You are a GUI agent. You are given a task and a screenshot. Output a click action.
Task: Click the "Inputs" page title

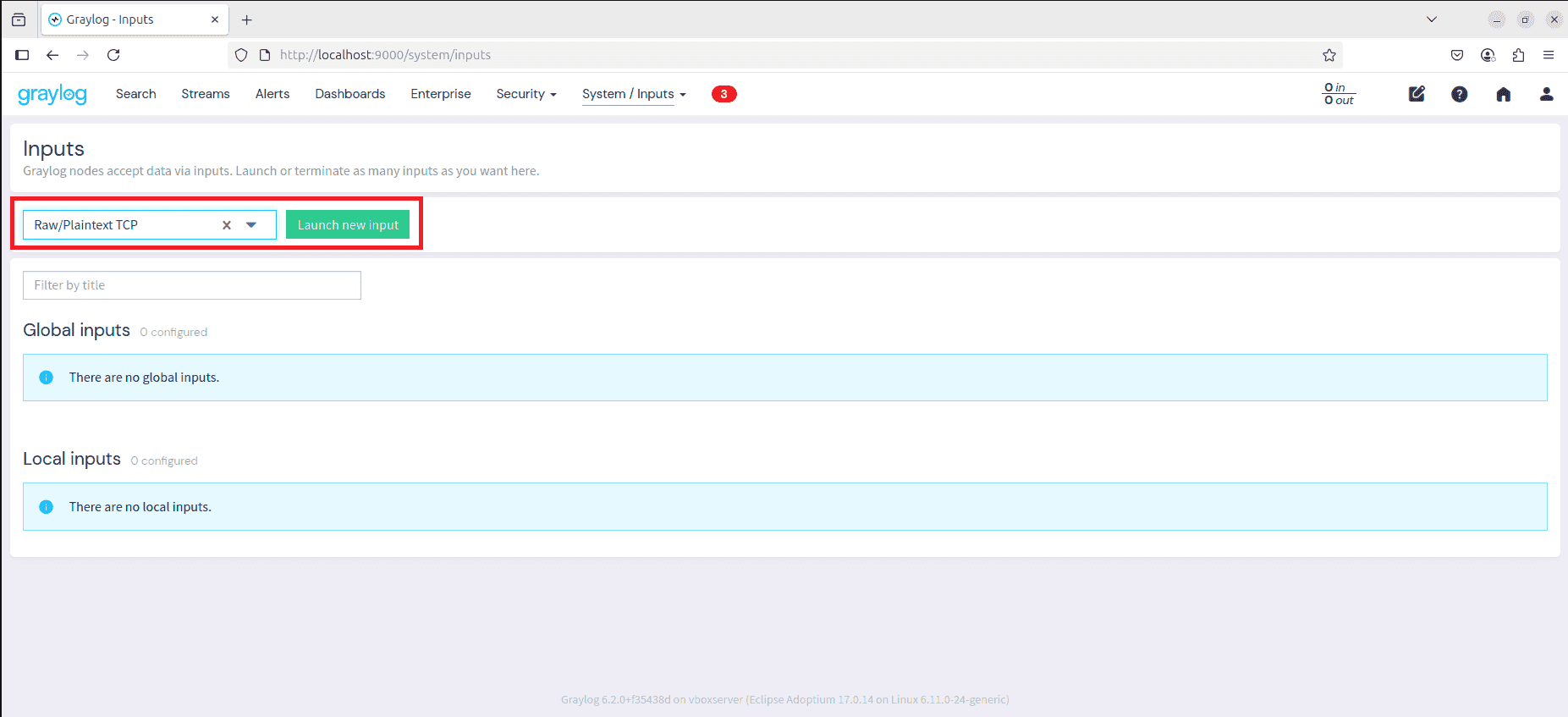coord(53,149)
